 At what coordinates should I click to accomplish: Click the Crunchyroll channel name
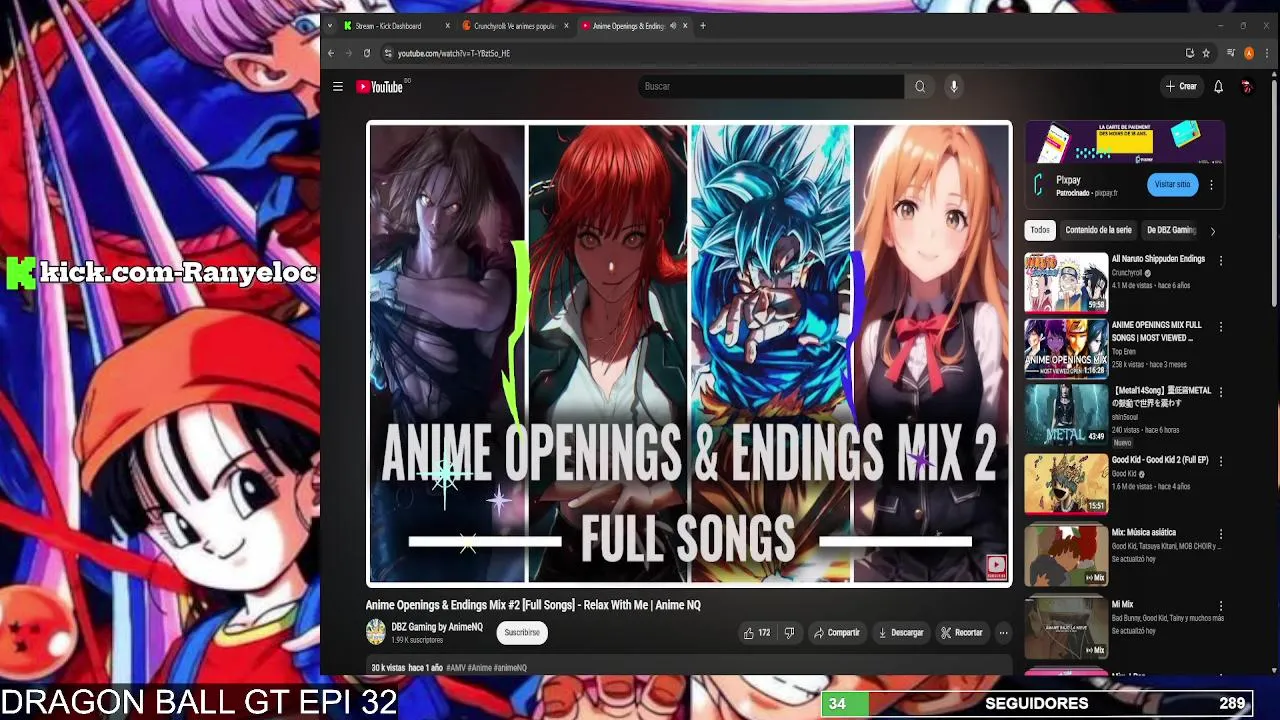[1127, 273]
